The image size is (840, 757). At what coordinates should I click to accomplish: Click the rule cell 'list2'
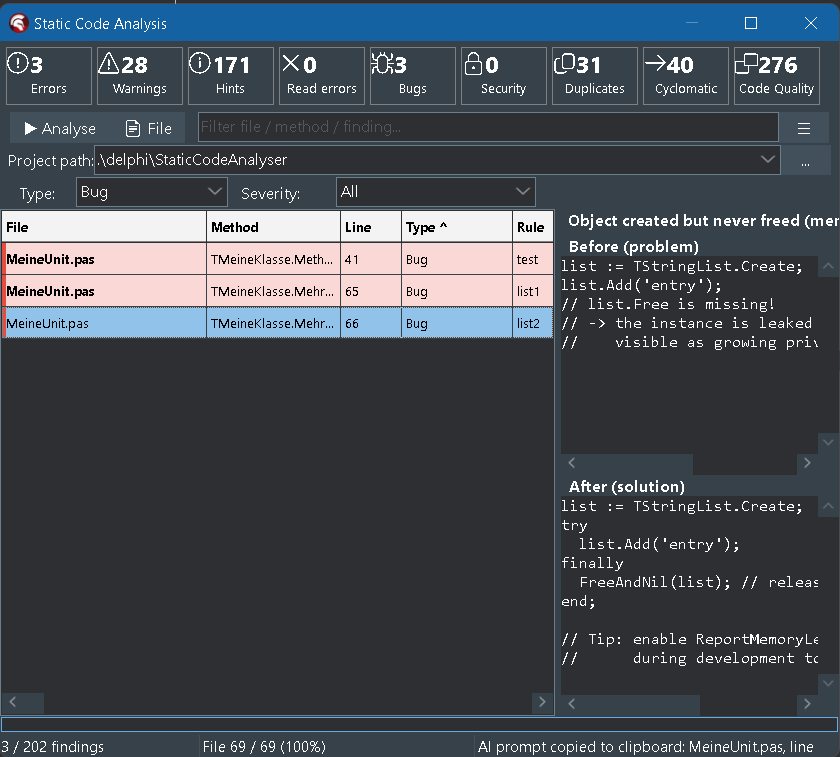coord(533,323)
